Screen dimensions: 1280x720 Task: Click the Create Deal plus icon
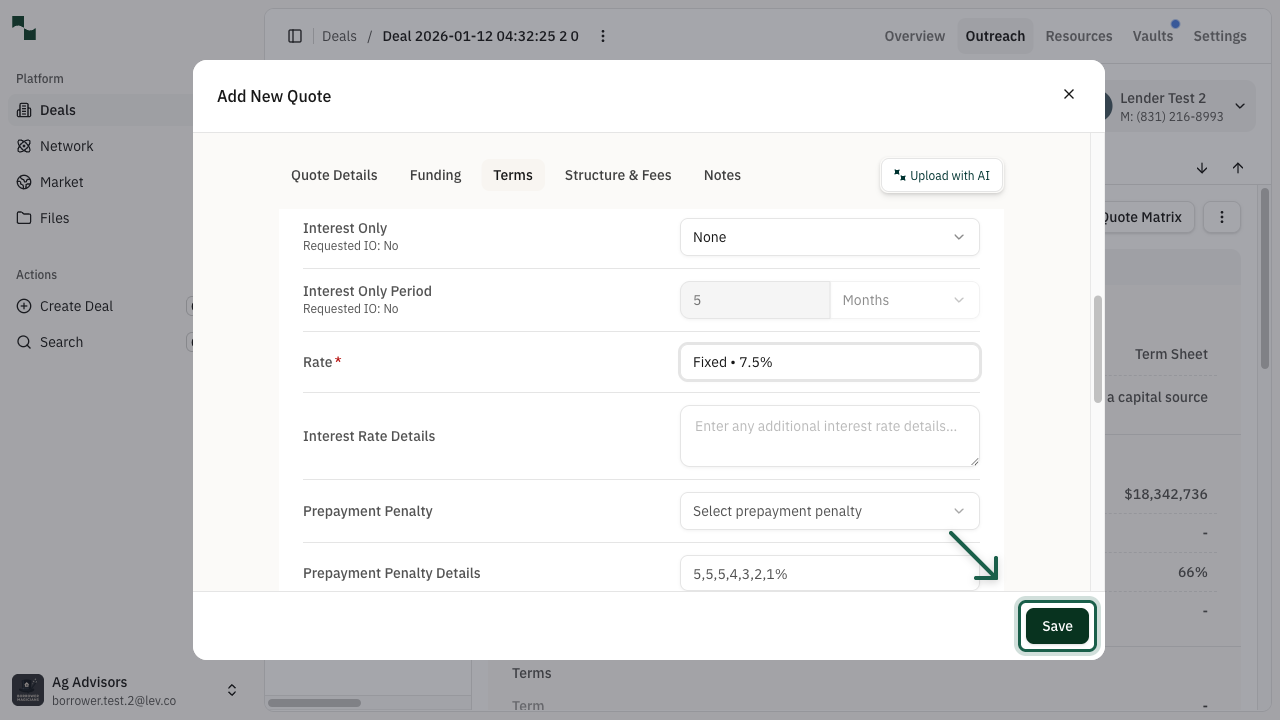coord(23,306)
